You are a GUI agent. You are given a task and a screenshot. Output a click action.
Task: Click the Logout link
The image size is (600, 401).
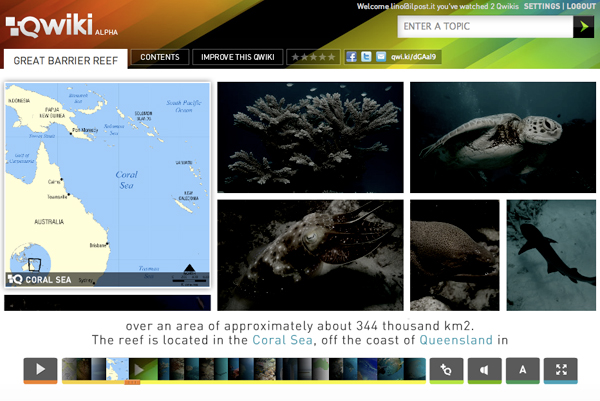pos(581,6)
